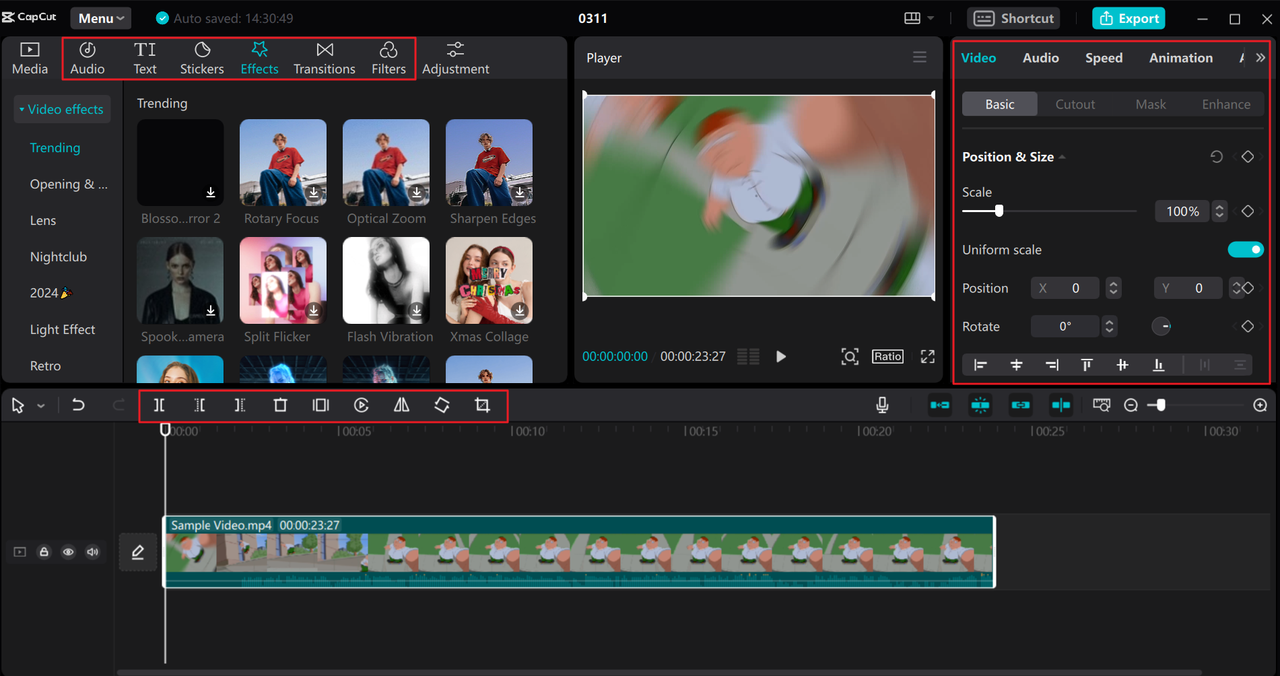This screenshot has width=1280, height=676.
Task: Switch to the Speed tab
Action: 1104,58
